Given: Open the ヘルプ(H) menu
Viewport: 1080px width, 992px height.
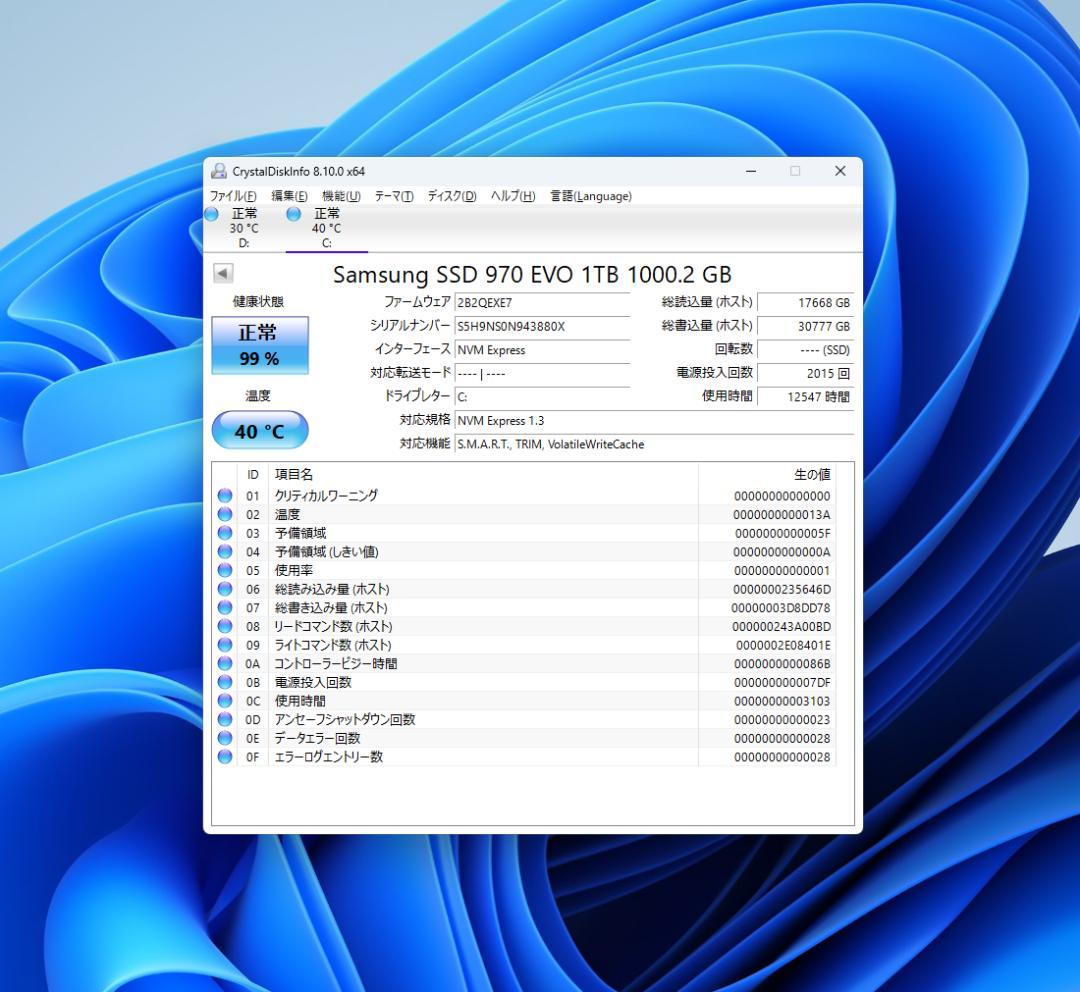Looking at the screenshot, I should 512,196.
